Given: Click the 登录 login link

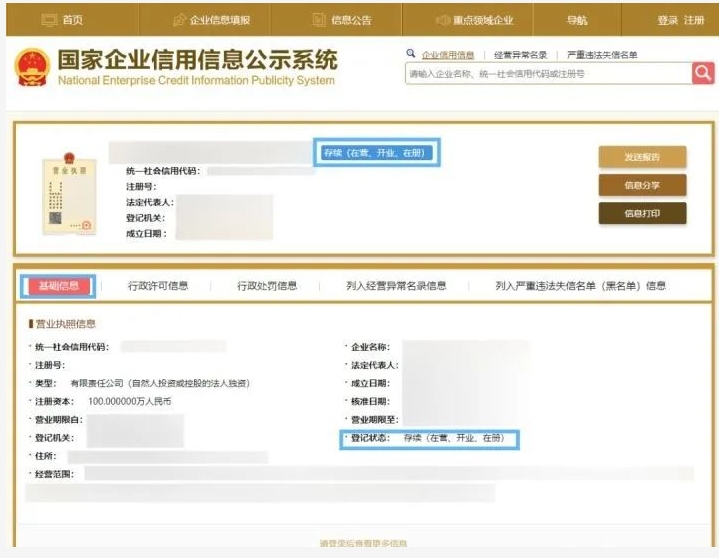Looking at the screenshot, I should (667, 20).
